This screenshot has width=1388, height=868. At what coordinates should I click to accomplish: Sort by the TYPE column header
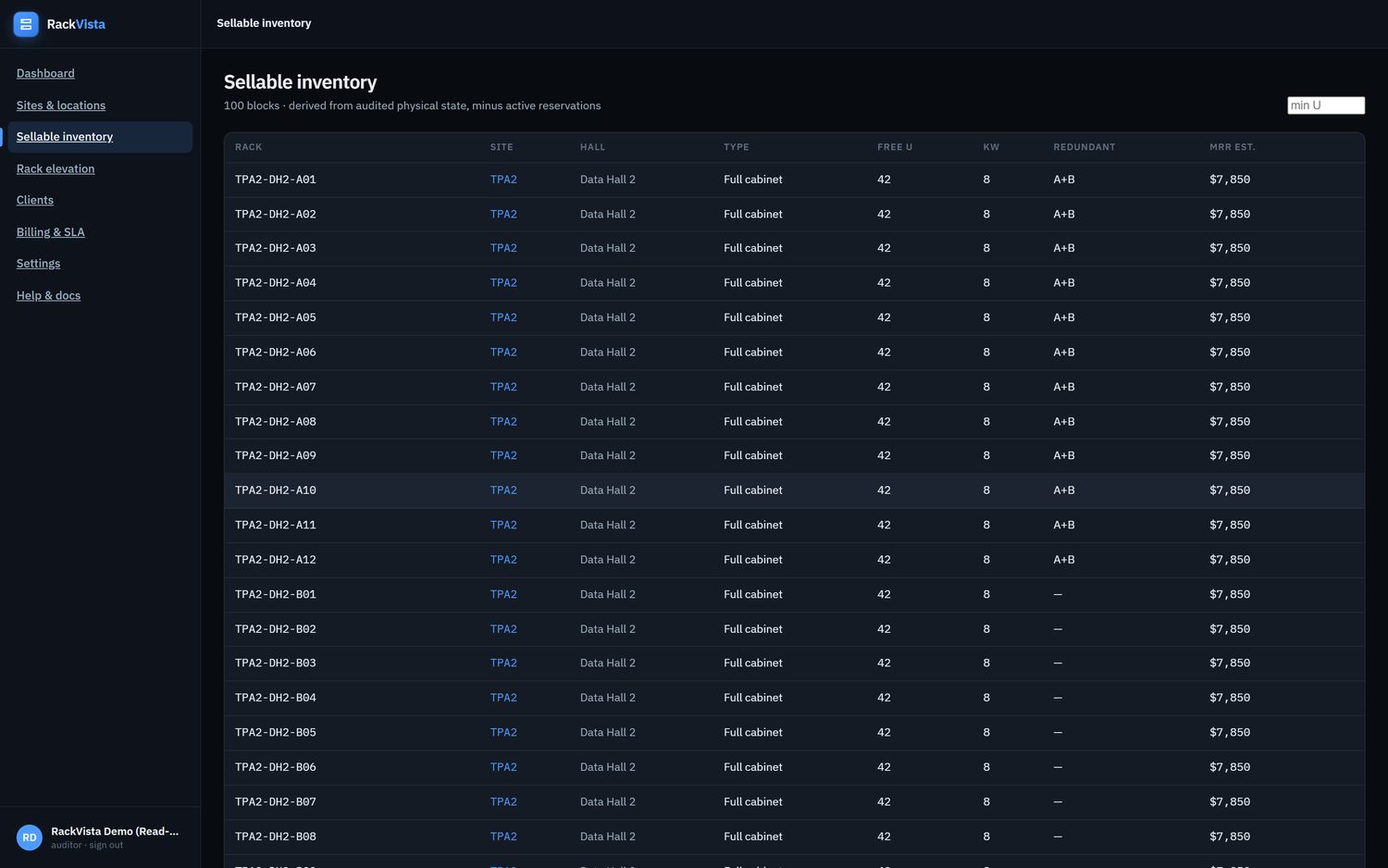[737, 147]
